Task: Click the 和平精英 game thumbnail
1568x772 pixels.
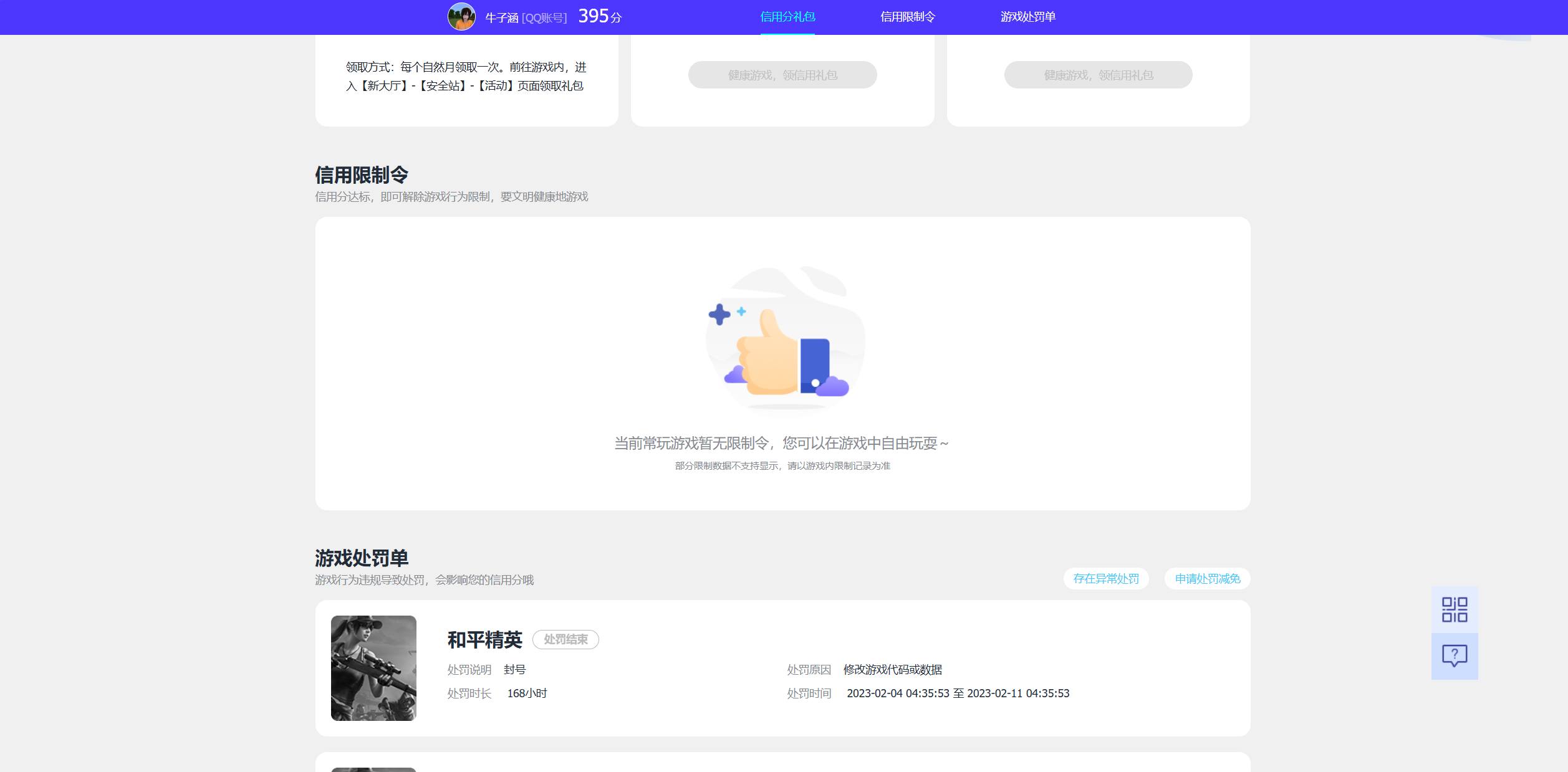Action: [x=373, y=668]
